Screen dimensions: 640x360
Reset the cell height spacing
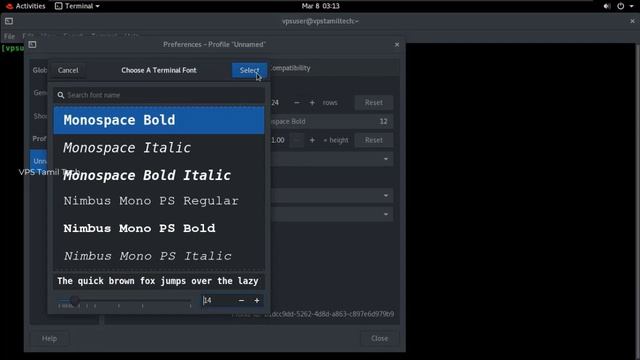tap(373, 140)
